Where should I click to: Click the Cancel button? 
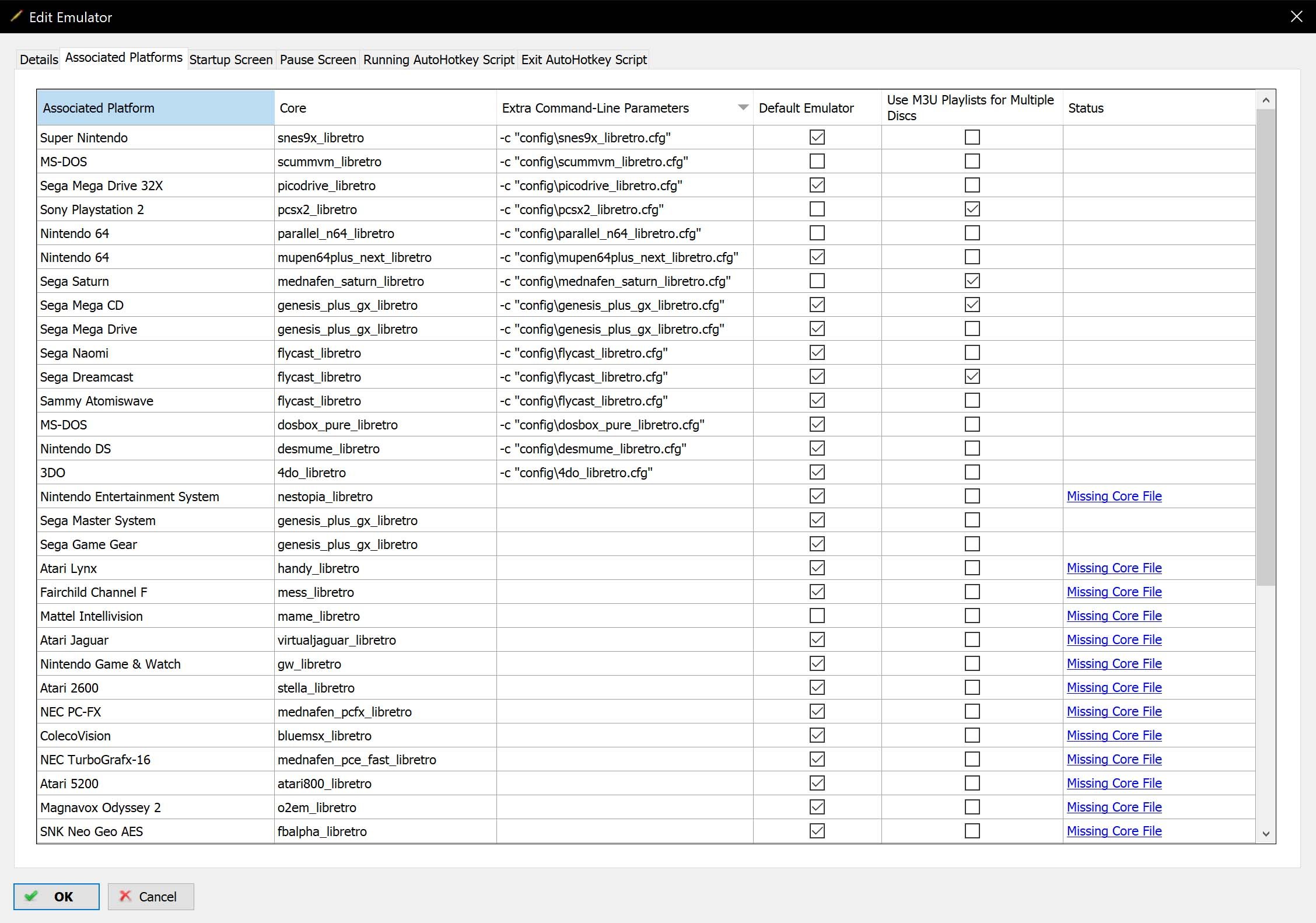point(150,897)
